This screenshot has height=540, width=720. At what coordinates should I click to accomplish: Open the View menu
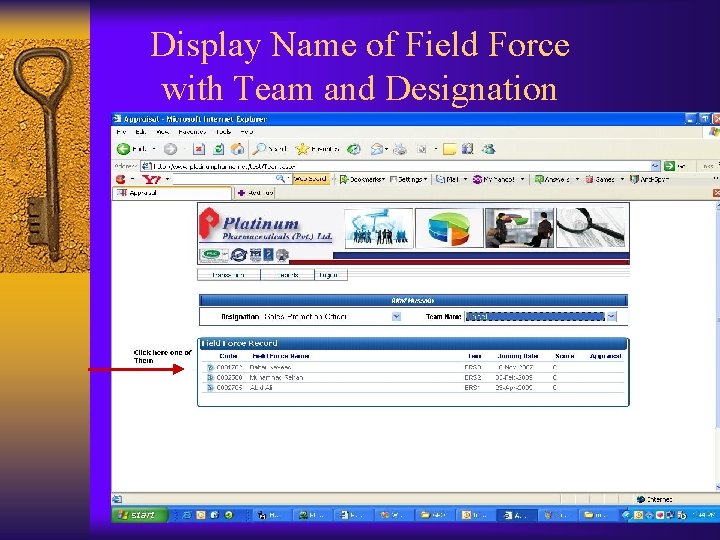163,132
